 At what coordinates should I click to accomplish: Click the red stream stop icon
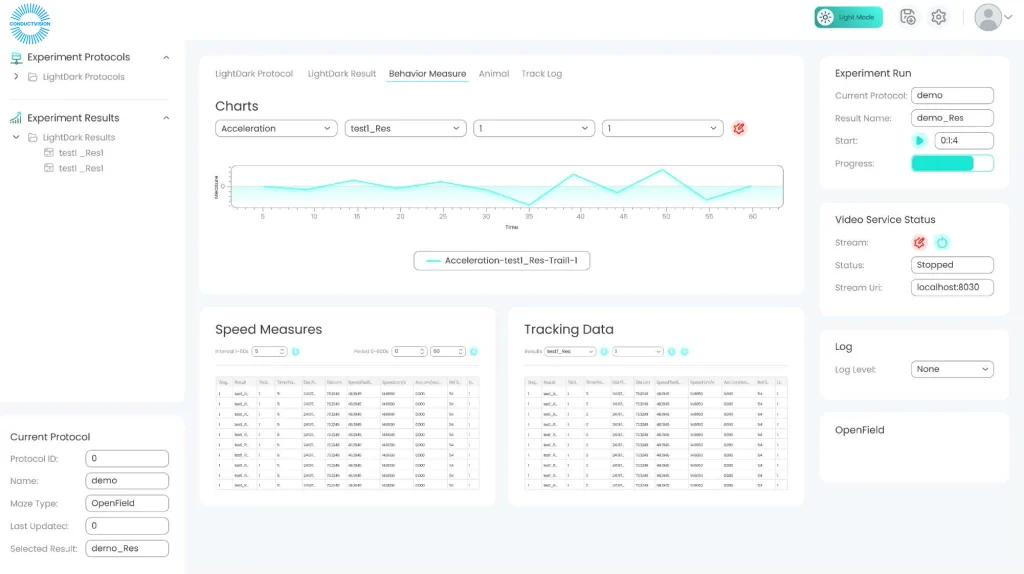[x=920, y=243]
